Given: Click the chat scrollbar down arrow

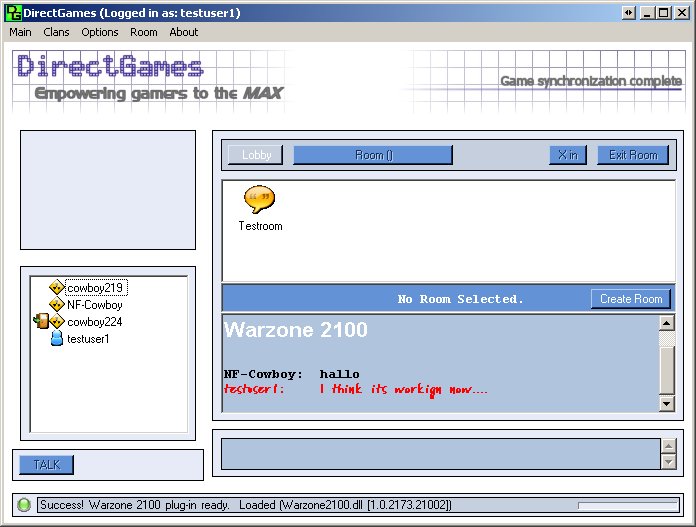Looking at the screenshot, I should (x=667, y=404).
